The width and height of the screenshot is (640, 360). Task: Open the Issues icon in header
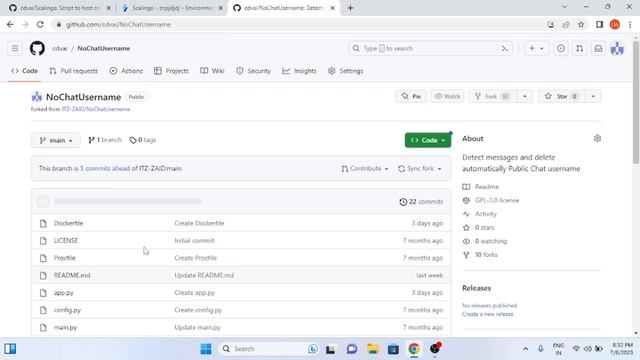pos(561,49)
